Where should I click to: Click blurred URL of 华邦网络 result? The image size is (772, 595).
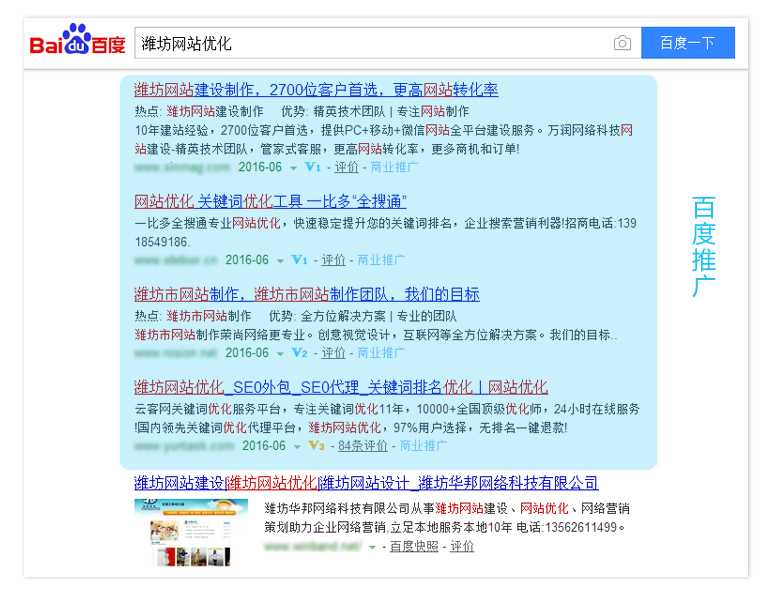313,547
